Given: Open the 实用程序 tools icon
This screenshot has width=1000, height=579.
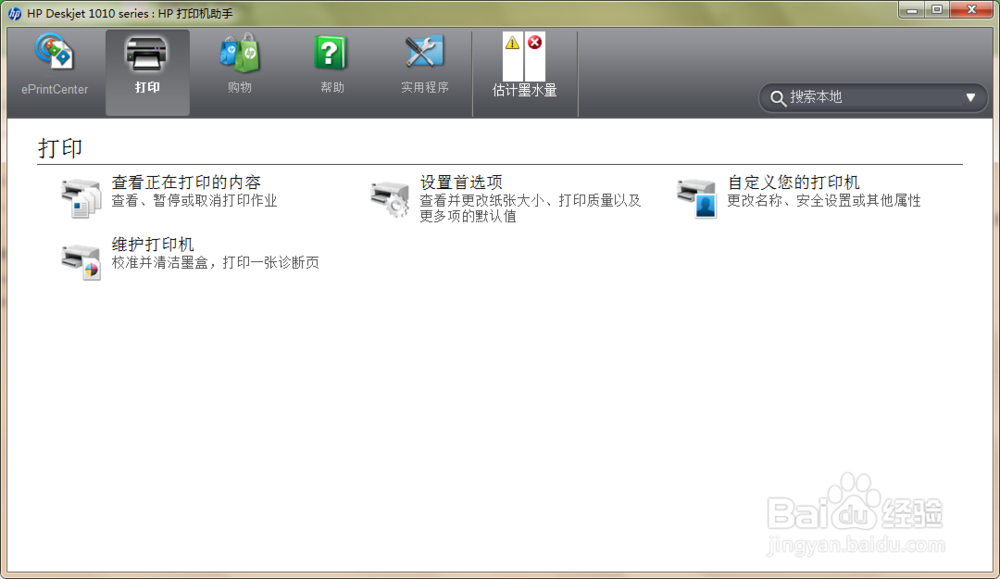Looking at the screenshot, I should click(424, 52).
